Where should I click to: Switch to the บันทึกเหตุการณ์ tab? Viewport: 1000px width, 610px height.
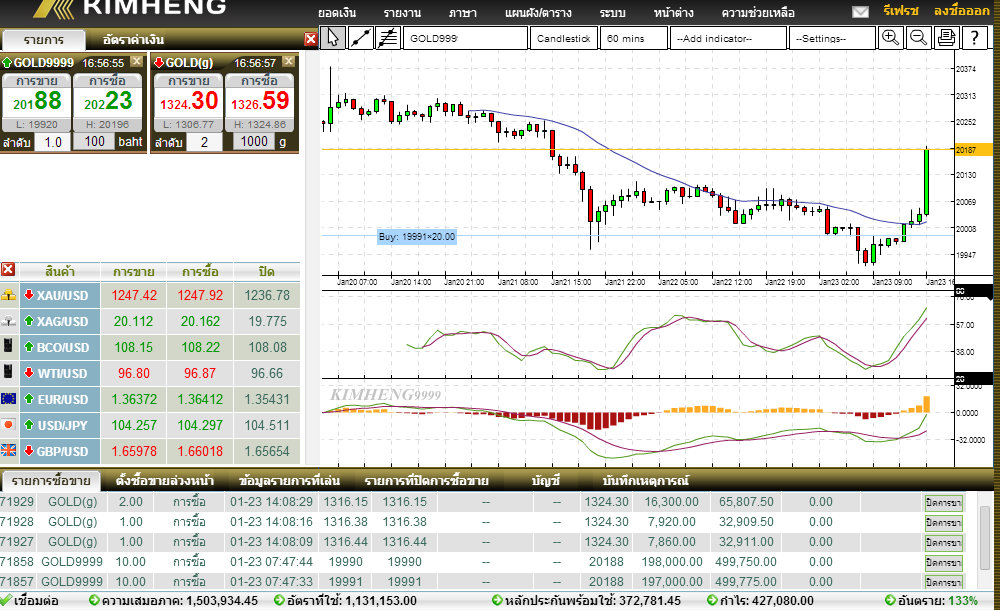coord(645,480)
